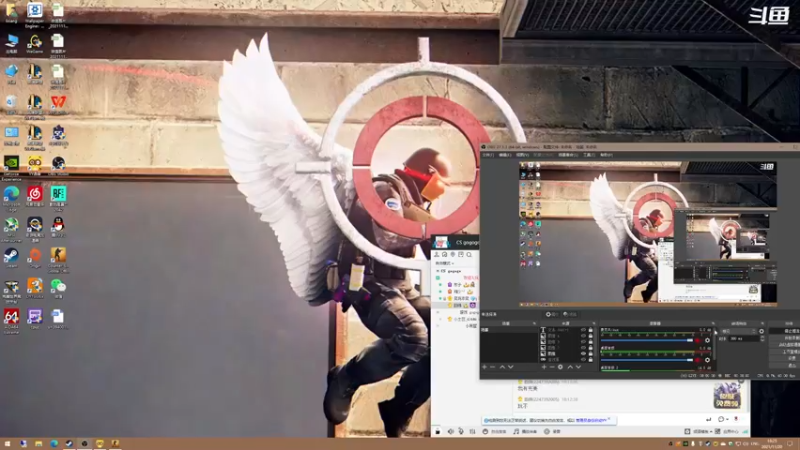Mute the first audio mixer channel
This screenshot has width=800, height=450.
coord(697,340)
